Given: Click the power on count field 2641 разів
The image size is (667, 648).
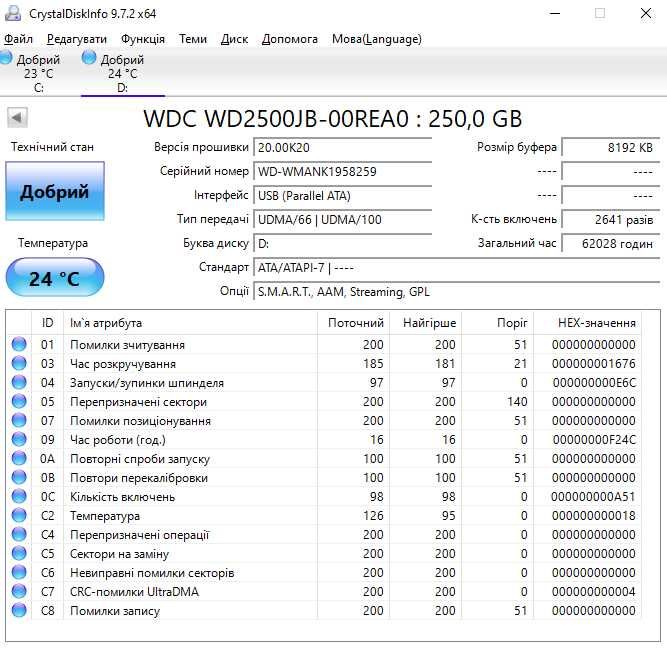Looking at the screenshot, I should (x=610, y=219).
